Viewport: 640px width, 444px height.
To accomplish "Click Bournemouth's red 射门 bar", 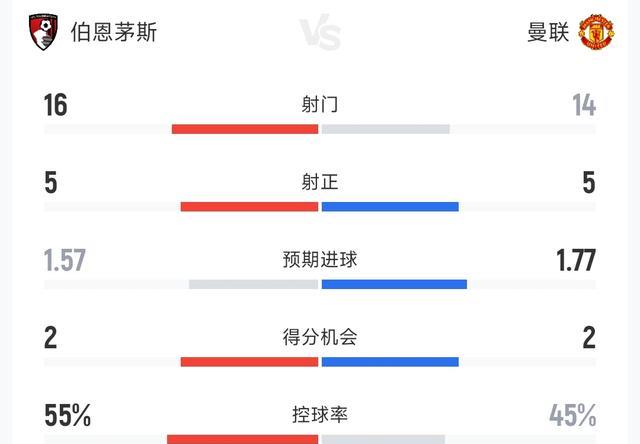I will 245,129.
